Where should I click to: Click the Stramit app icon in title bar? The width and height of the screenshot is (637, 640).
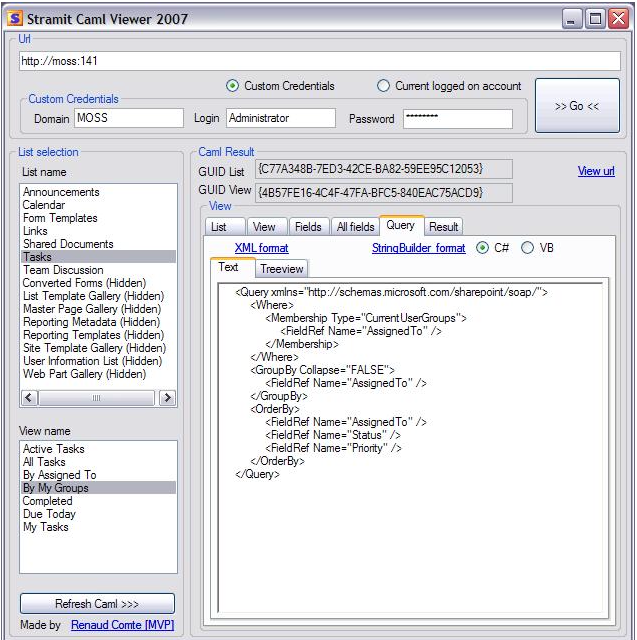(15, 18)
